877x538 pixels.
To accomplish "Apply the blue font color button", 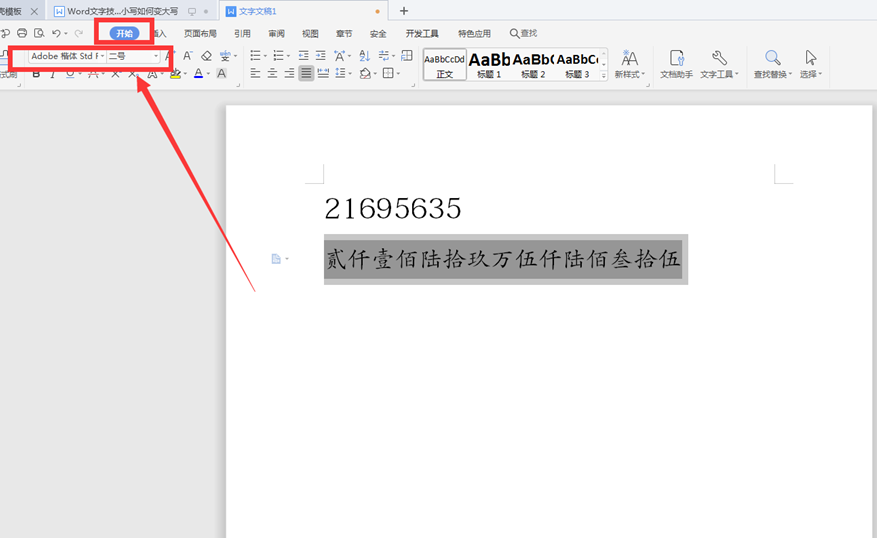I will [198, 74].
